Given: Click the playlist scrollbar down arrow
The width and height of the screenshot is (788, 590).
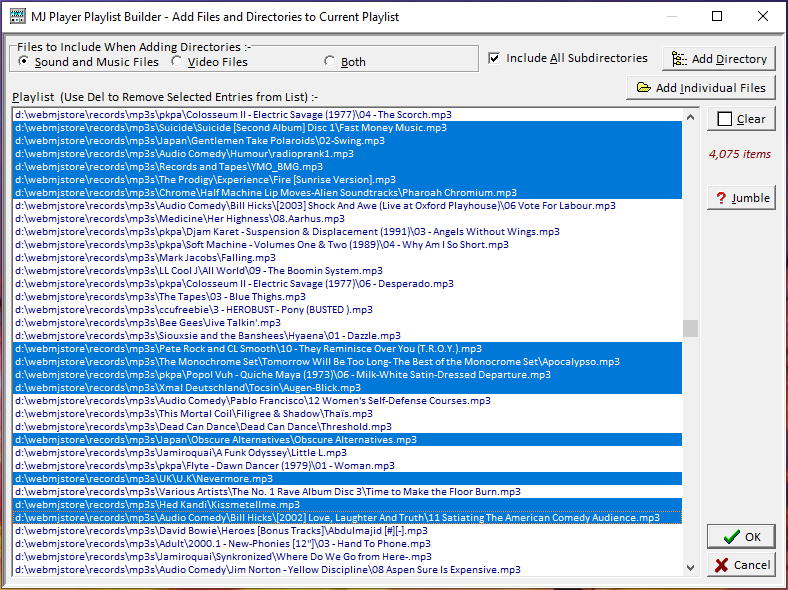Looking at the screenshot, I should 691,567.
